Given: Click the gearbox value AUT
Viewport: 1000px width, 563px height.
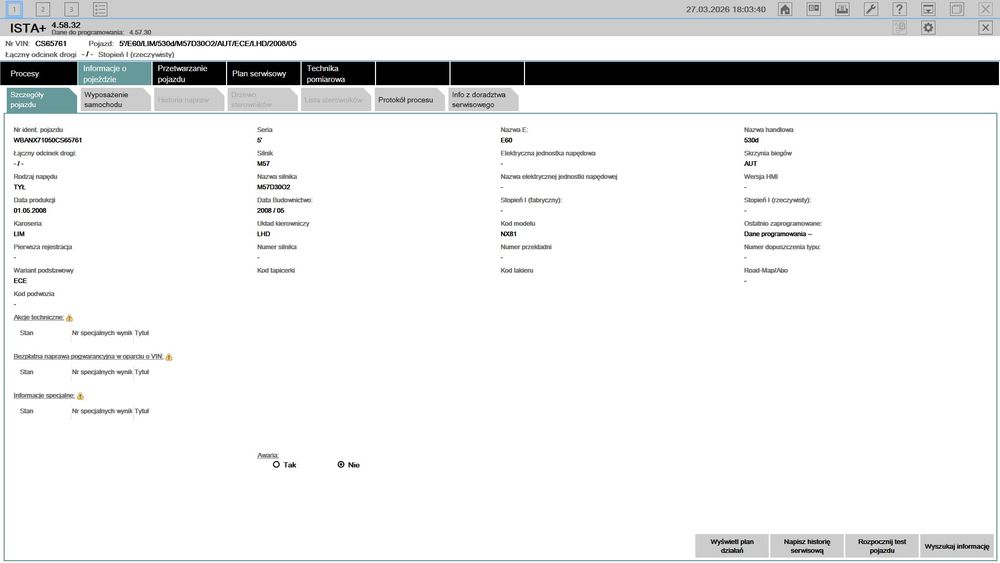Looking at the screenshot, I should 750,164.
